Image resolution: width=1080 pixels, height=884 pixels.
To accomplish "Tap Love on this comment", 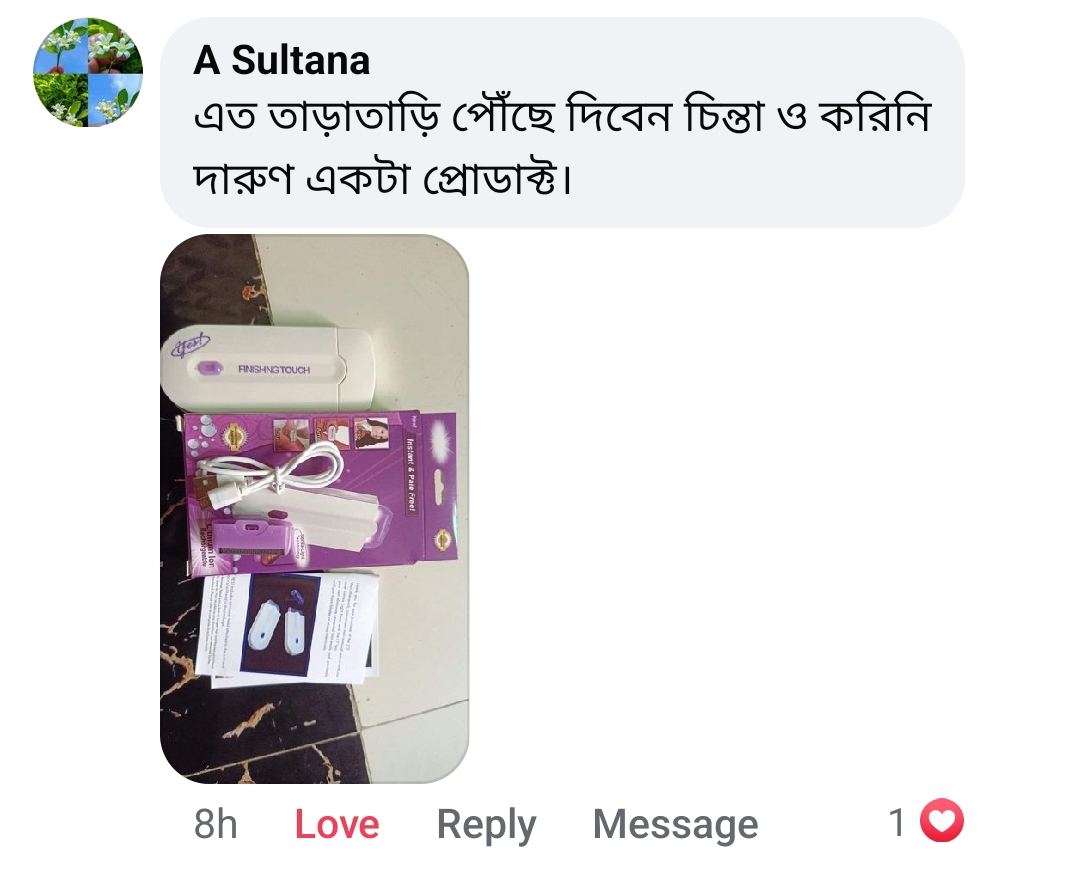I will point(337,824).
